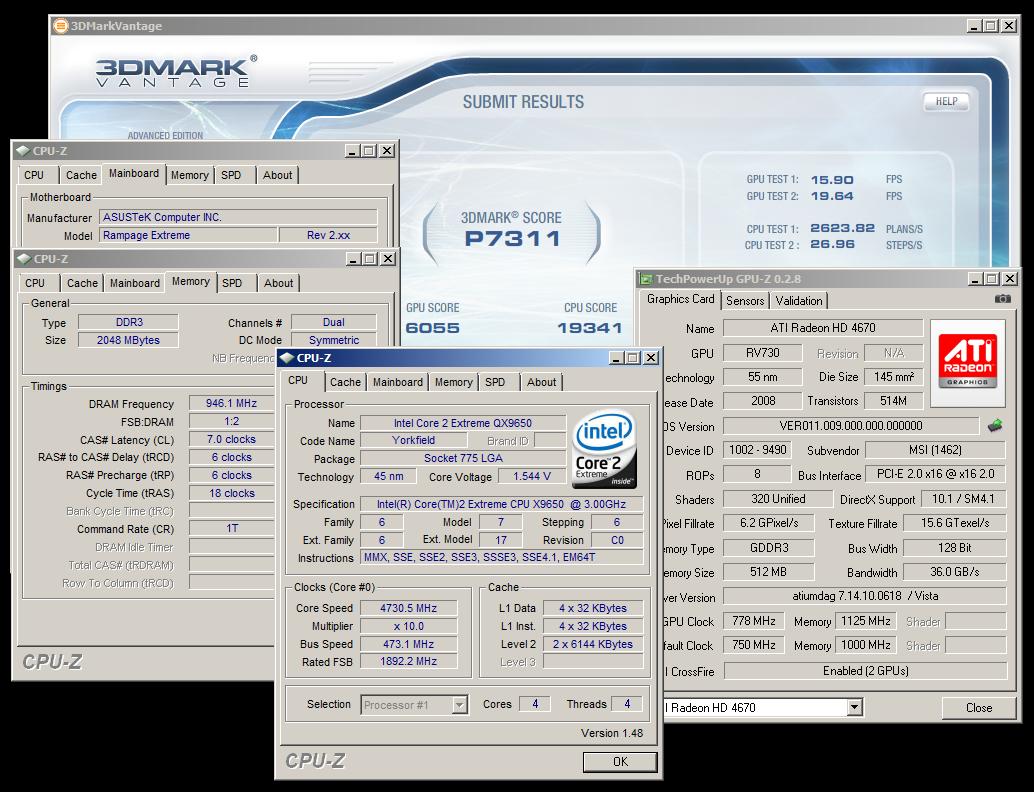Click the GPU score 6055
Screen dimensions: 1034x792
433,328
